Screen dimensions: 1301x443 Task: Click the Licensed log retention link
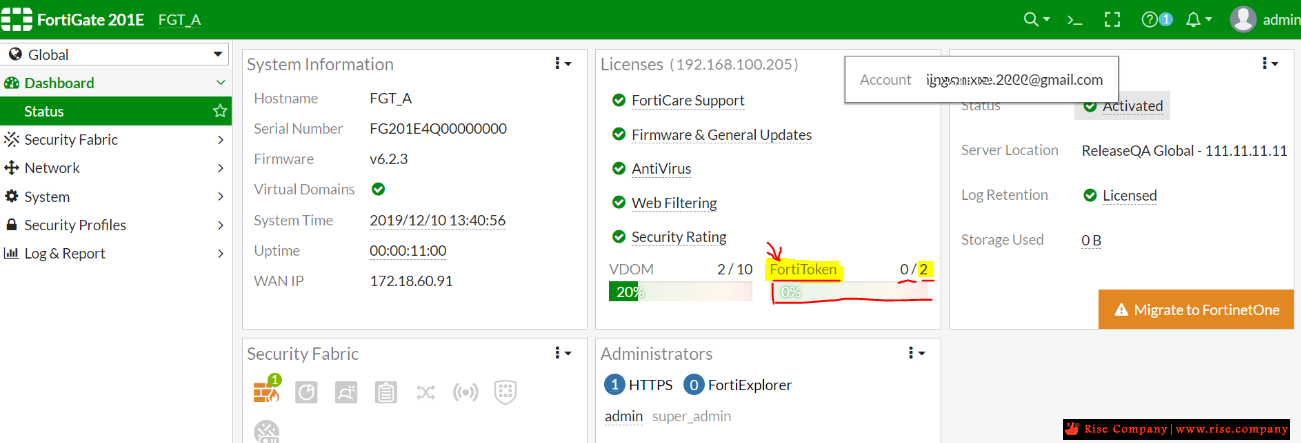1130,195
